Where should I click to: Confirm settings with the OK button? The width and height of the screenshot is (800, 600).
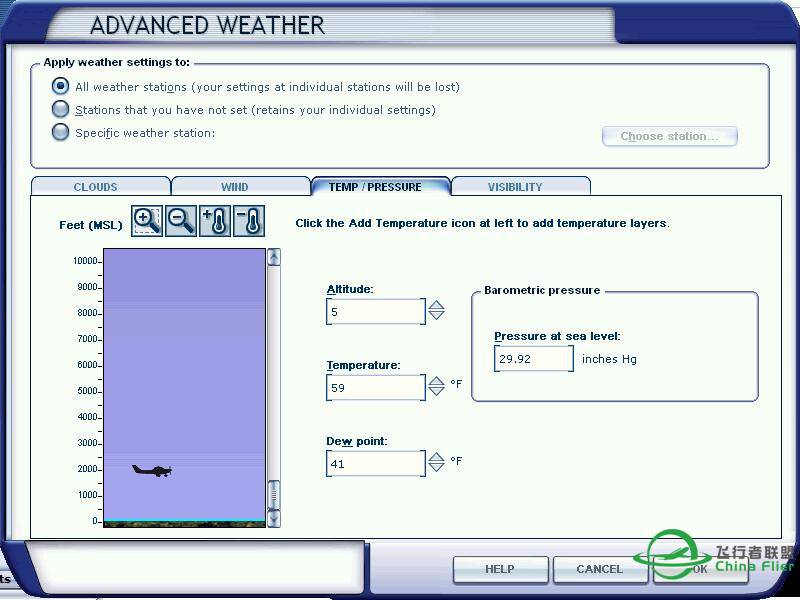(700, 569)
